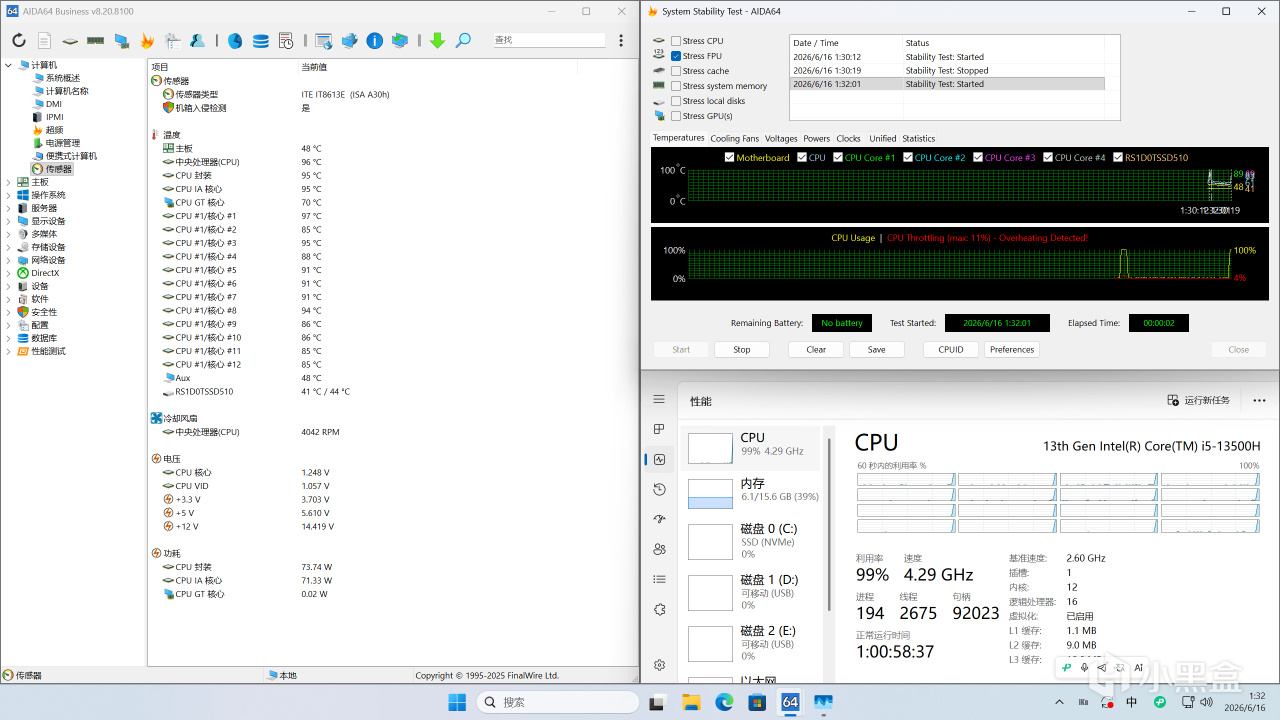1280x720 pixels.
Task: Click the blue info circle toolbar icon
Action: tap(375, 41)
